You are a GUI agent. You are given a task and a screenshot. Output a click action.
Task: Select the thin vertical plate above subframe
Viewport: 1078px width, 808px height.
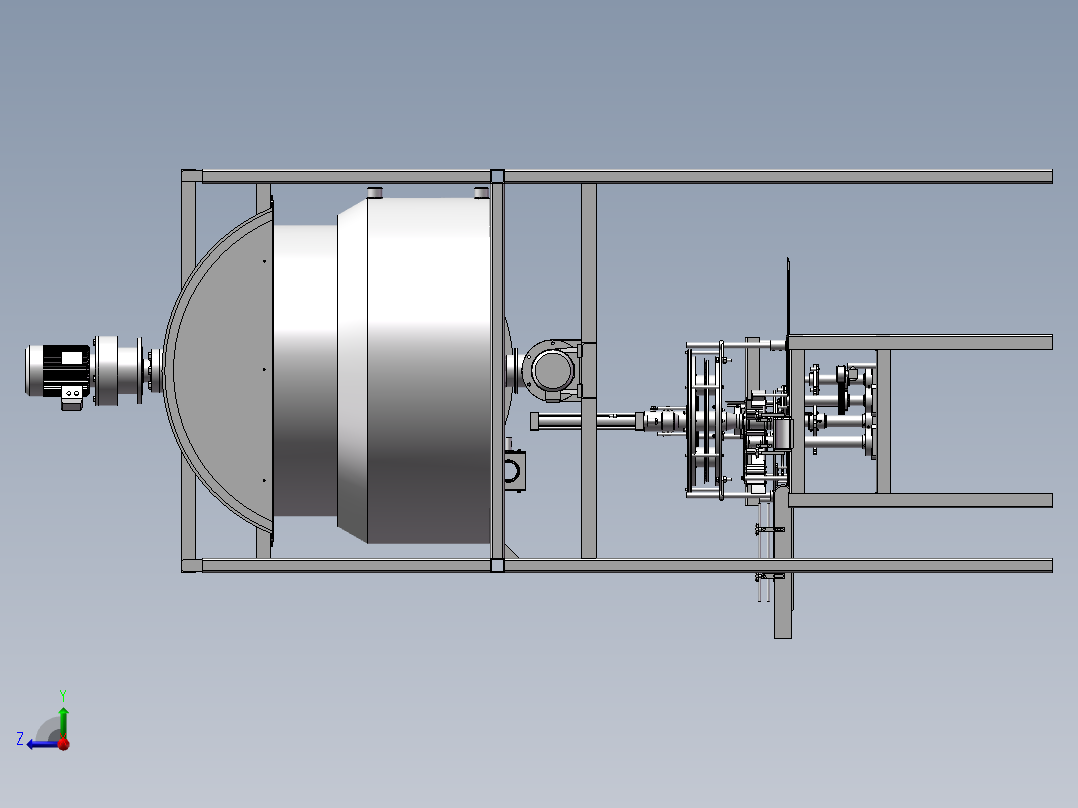click(788, 297)
